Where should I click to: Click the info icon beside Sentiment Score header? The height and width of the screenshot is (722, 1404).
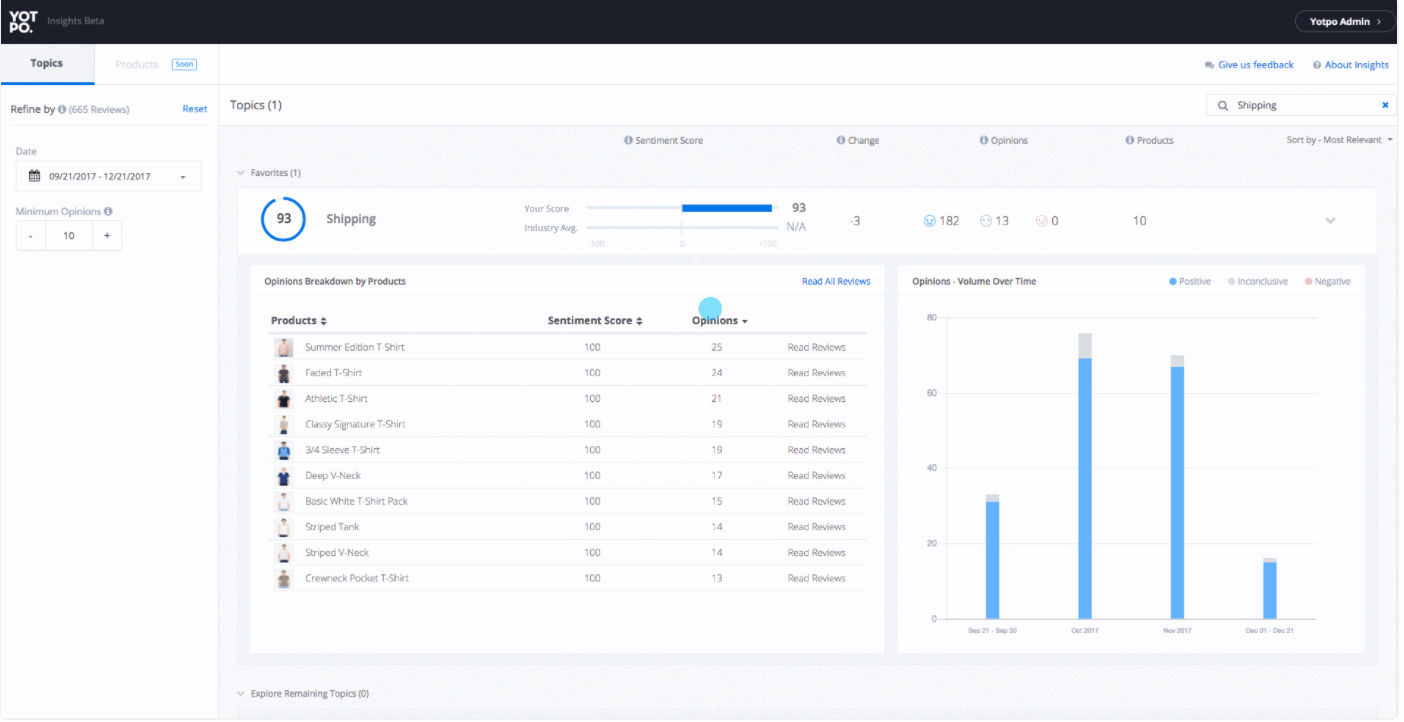coord(628,140)
